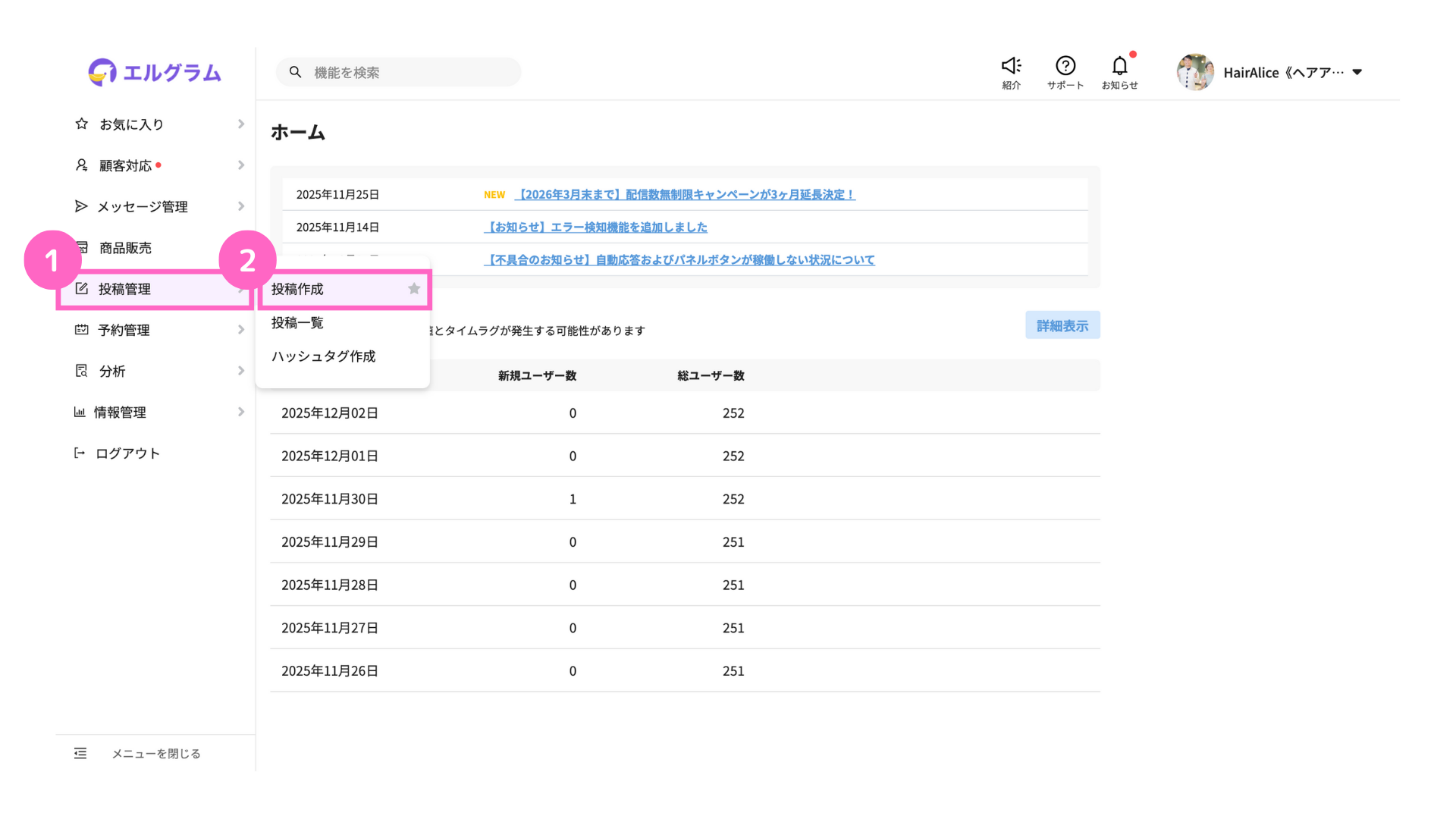The image size is (1456, 819).
Task: Open 情報管理 chart icon item
Action: (80, 413)
